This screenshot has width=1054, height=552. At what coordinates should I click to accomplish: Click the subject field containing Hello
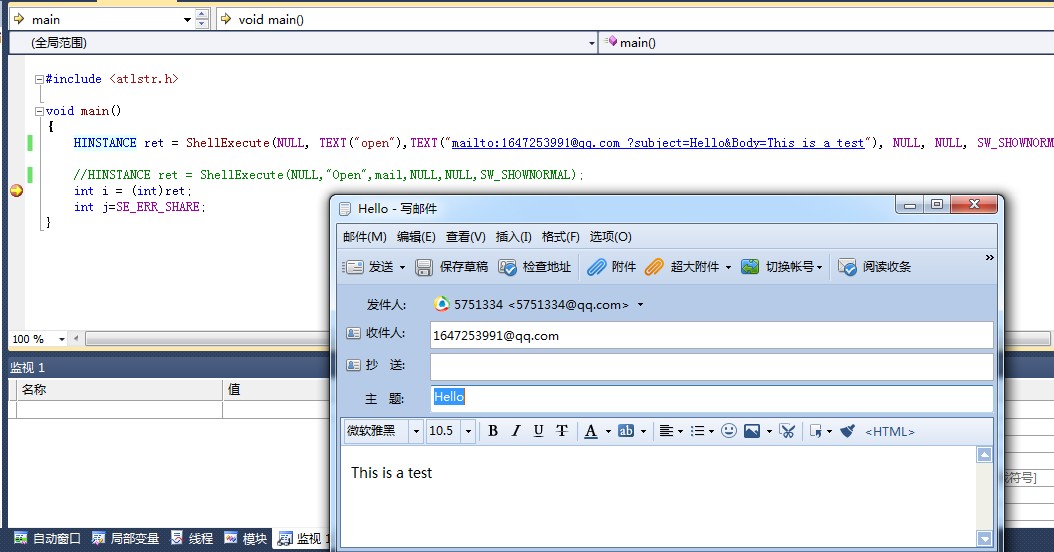[x=711, y=398]
